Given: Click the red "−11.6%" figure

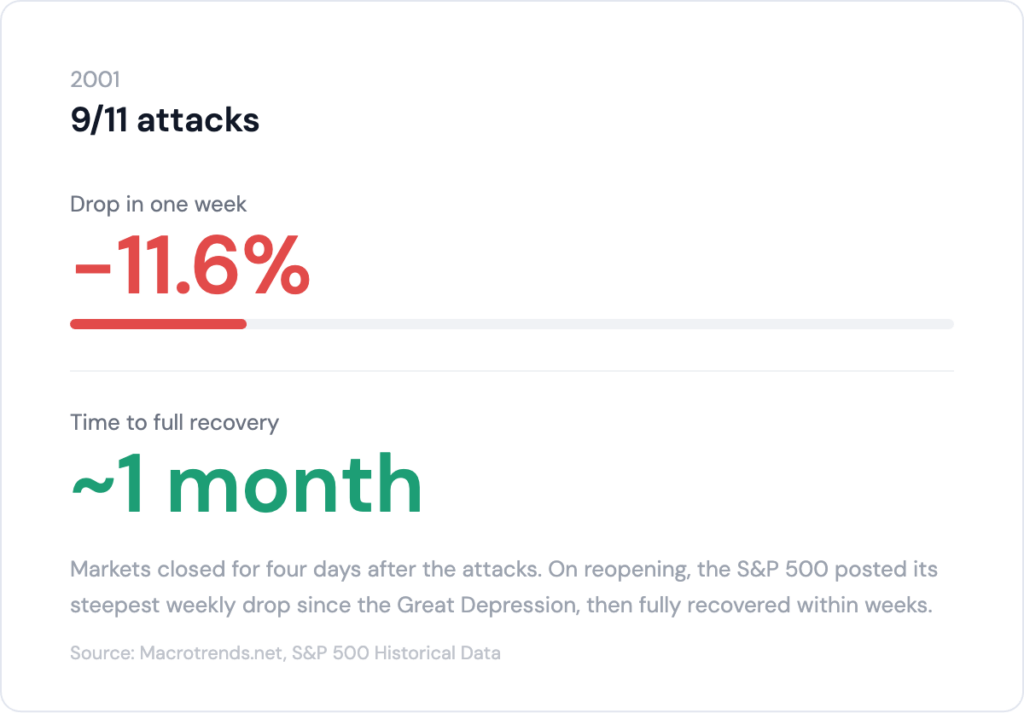Looking at the screenshot, I should point(190,267).
